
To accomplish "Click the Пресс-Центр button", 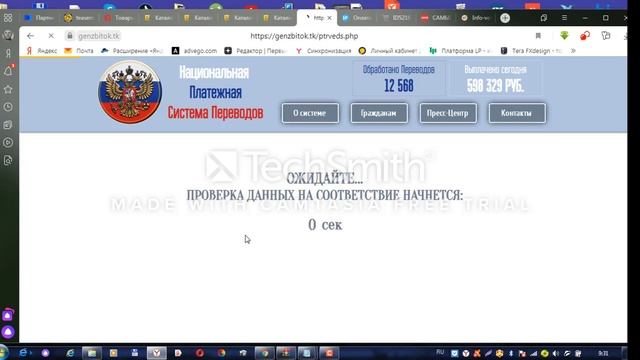I will pos(448,113).
